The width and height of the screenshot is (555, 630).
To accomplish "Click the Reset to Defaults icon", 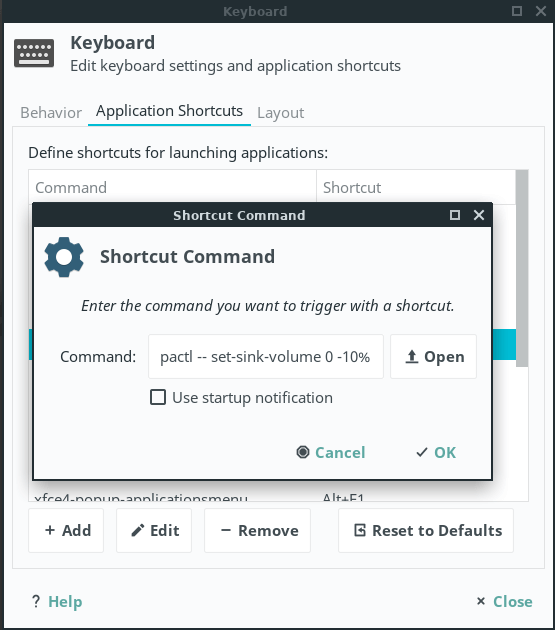I will pyautogui.click(x=360, y=530).
